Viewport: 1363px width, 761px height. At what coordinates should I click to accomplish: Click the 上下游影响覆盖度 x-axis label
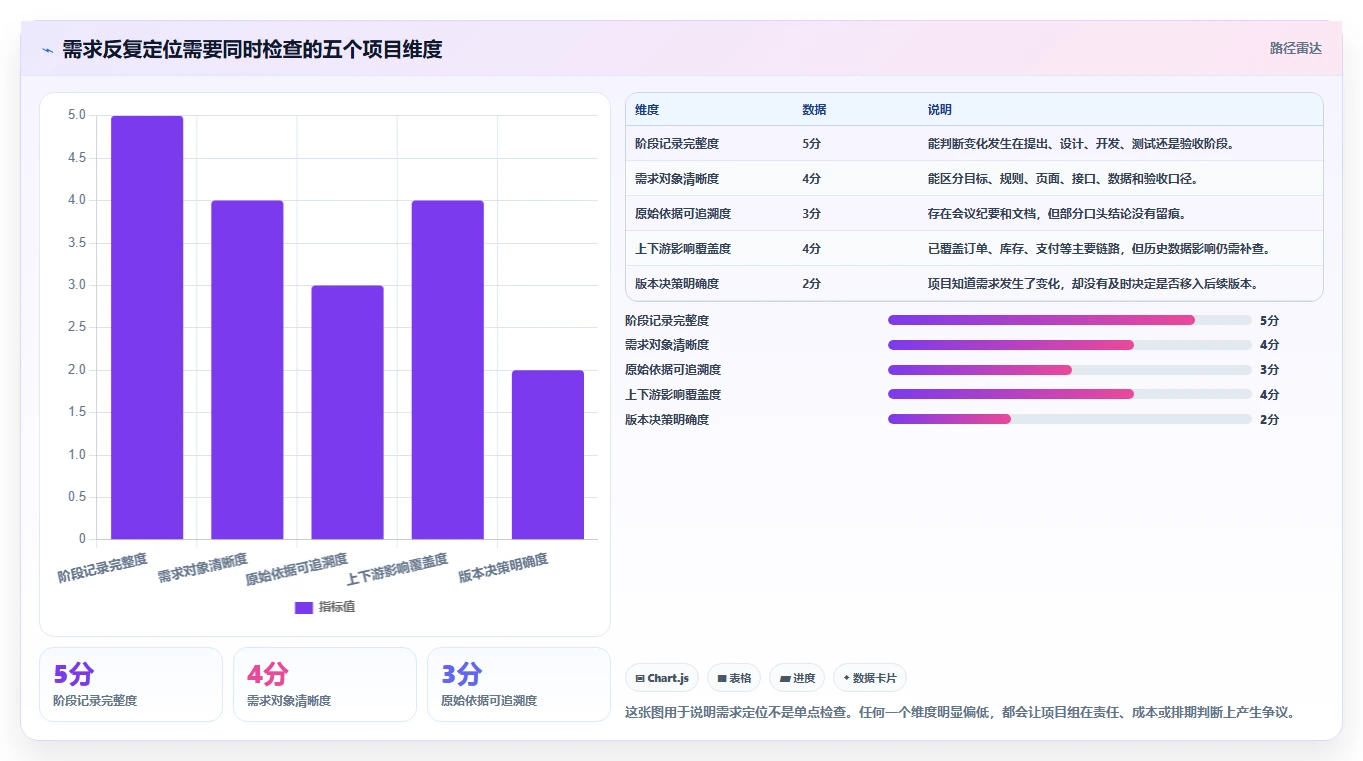tap(397, 569)
